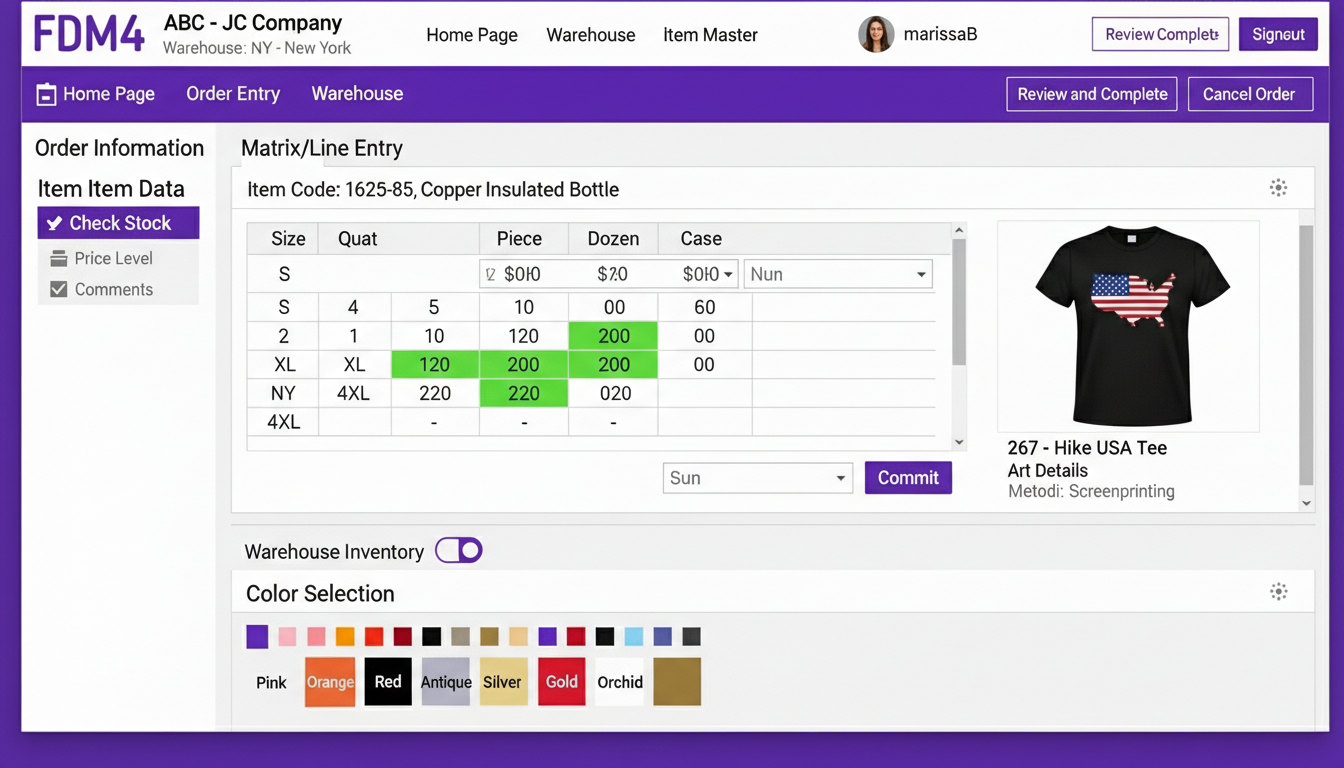Open the $0I0 Case dropdown arrow
Screen dimensions: 1344x768
point(728,274)
